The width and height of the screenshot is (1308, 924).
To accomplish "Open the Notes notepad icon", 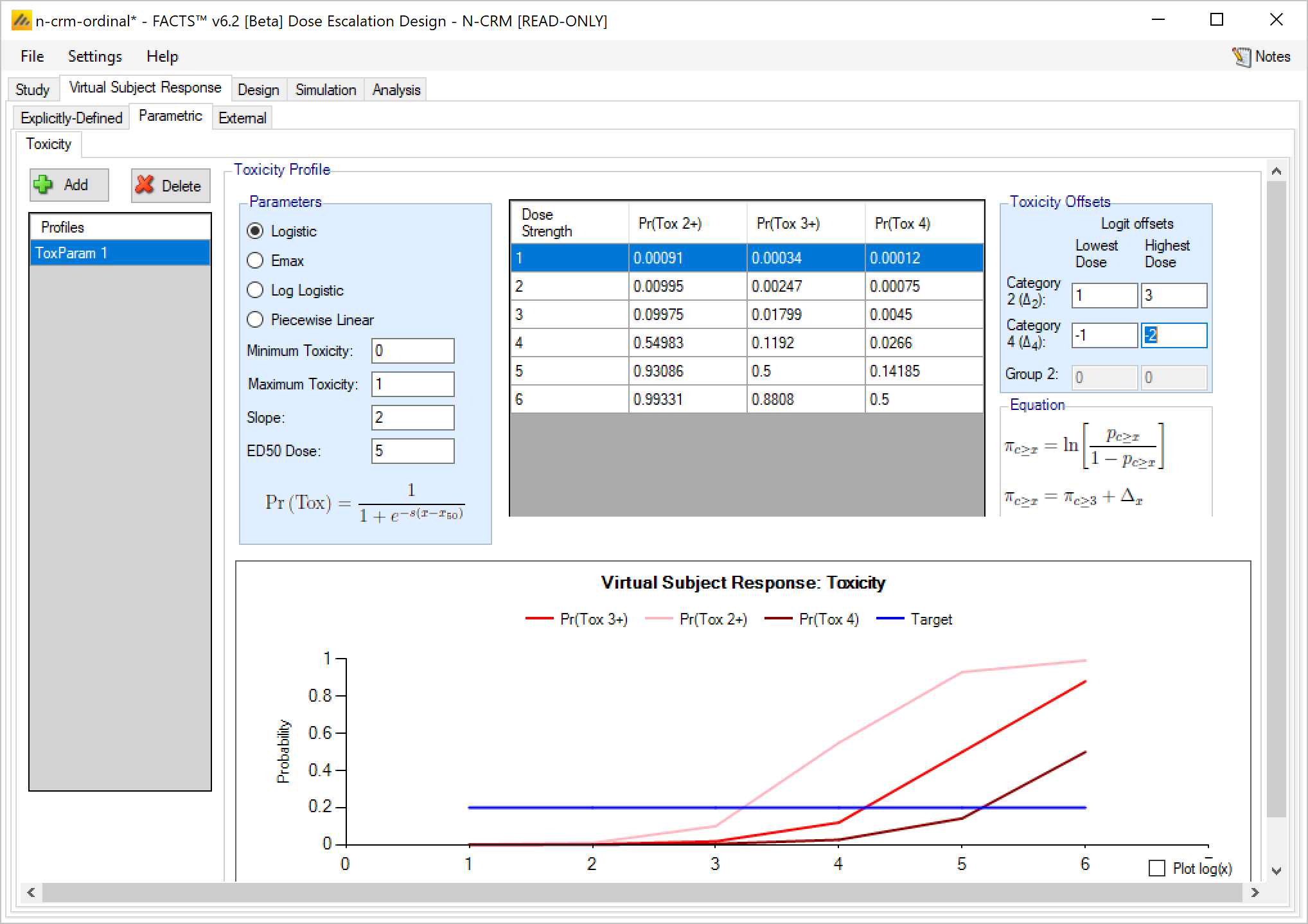I will 1241,57.
